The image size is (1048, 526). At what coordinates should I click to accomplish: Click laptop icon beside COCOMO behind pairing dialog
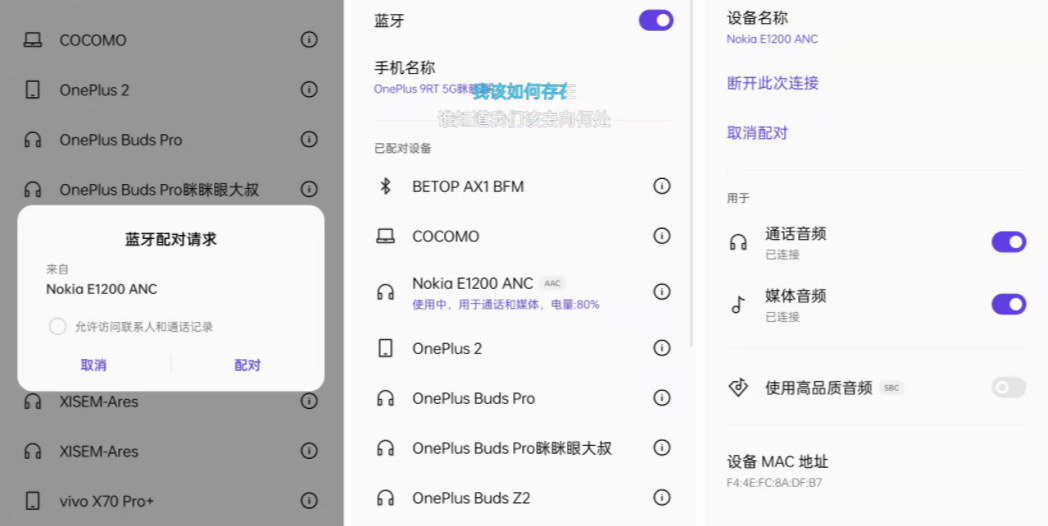coord(32,40)
